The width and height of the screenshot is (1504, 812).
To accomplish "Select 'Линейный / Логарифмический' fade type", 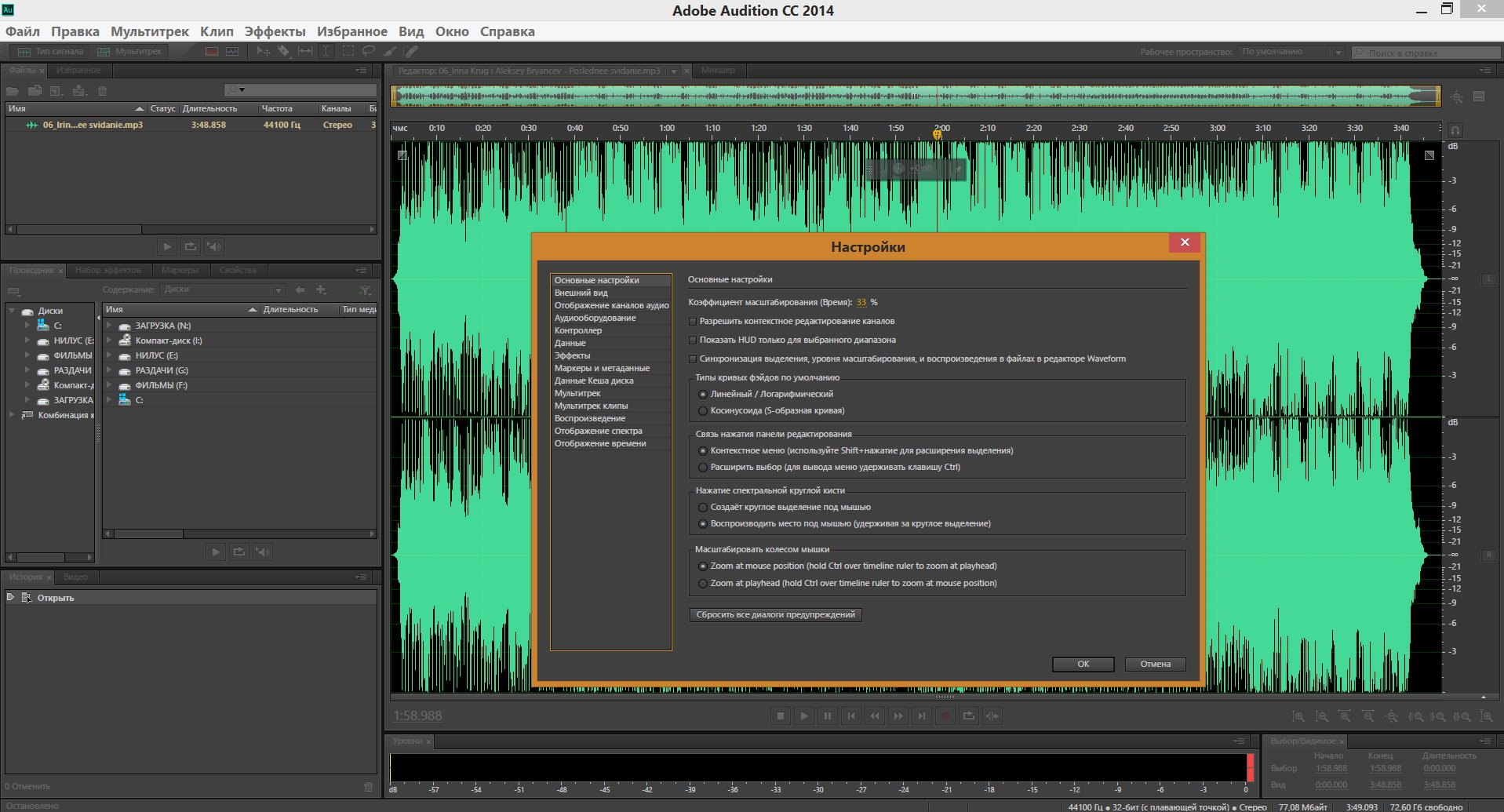I will [703, 395].
